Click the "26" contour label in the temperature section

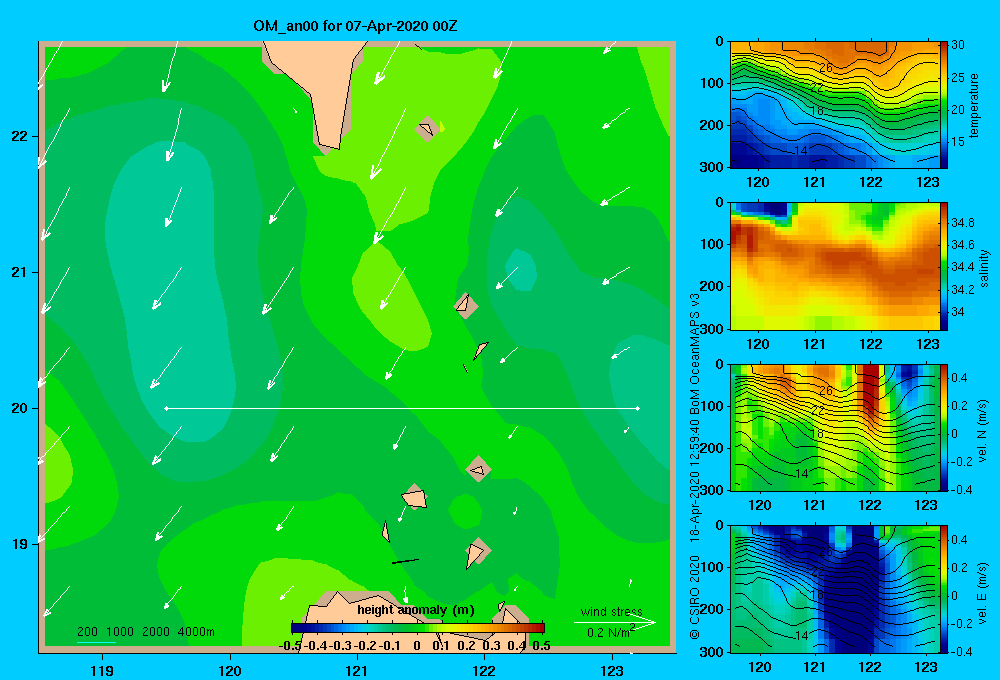pyautogui.click(x=826, y=67)
